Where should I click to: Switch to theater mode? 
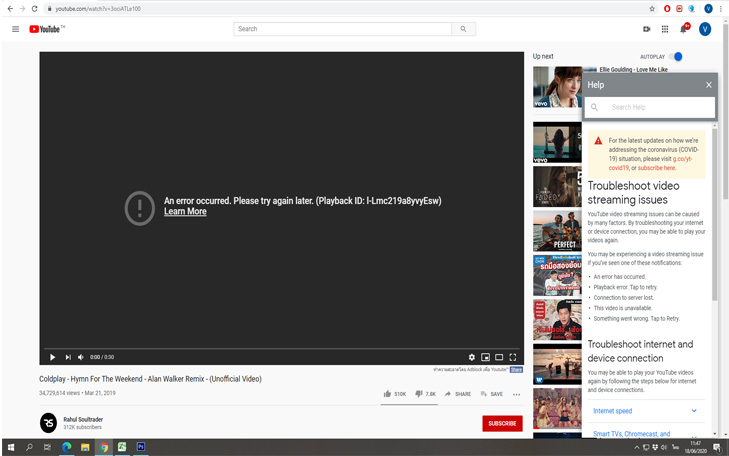(x=499, y=357)
